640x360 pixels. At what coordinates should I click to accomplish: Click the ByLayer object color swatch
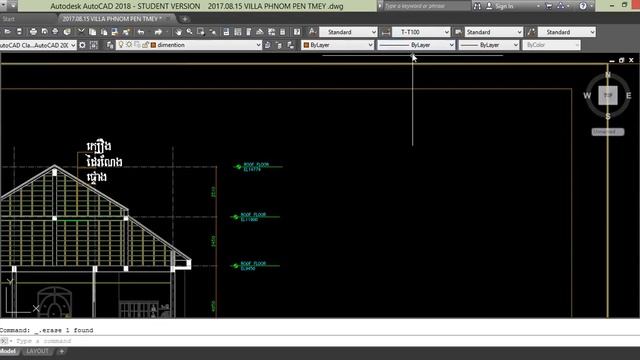pos(306,45)
